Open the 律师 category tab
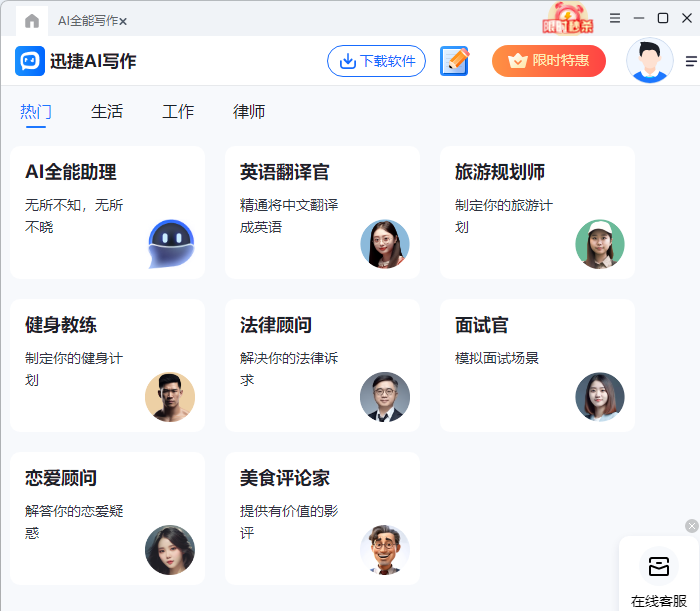 pyautogui.click(x=249, y=112)
